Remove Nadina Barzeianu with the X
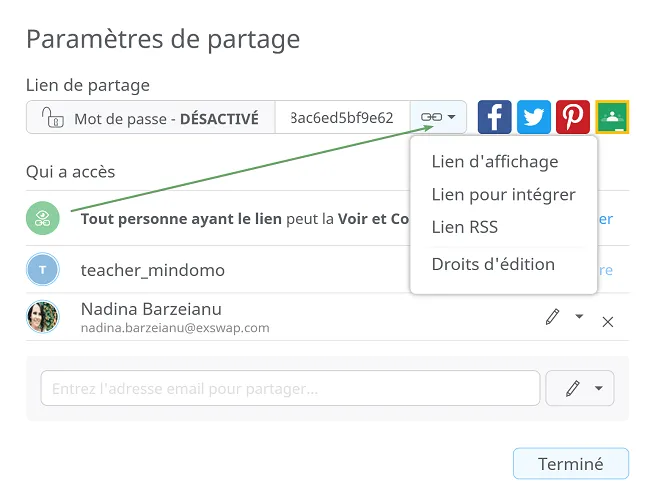Viewport: 650px width, 503px height. [x=608, y=322]
